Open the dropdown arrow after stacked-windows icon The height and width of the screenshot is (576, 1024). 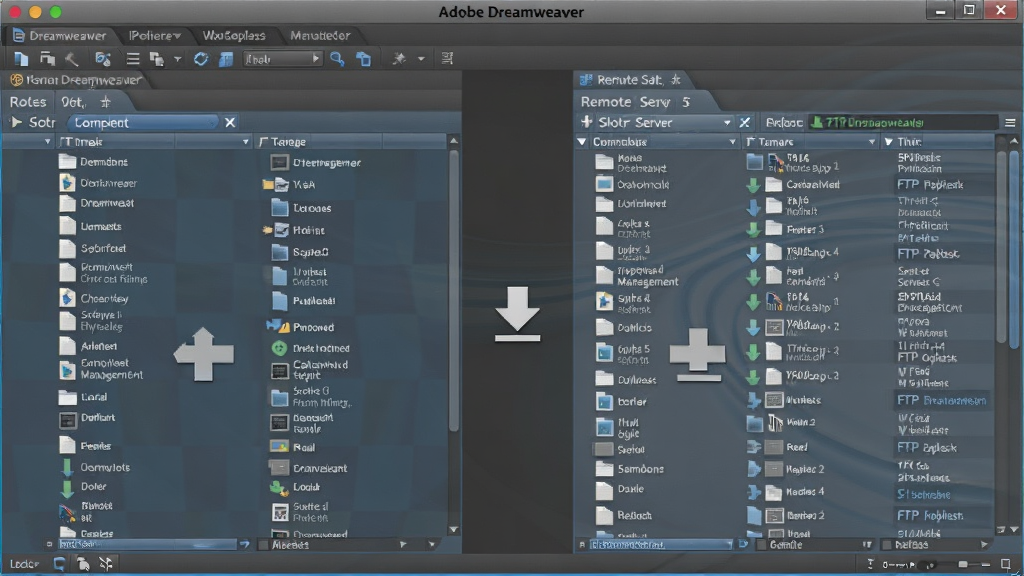[x=177, y=59]
